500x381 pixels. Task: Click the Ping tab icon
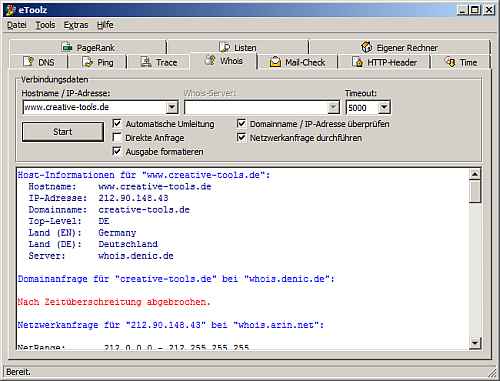click(x=87, y=62)
